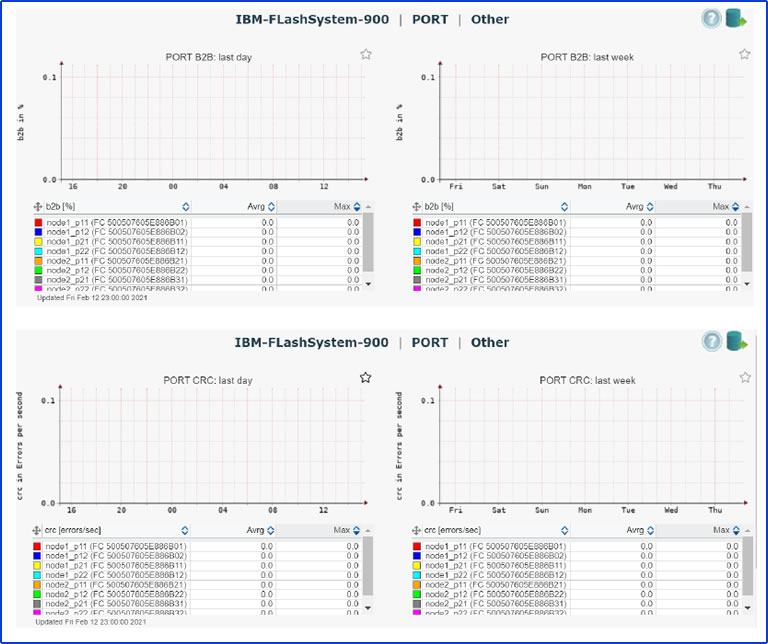Click PORT CRC: last day graph title
The width and height of the screenshot is (768, 644).
coord(208,381)
